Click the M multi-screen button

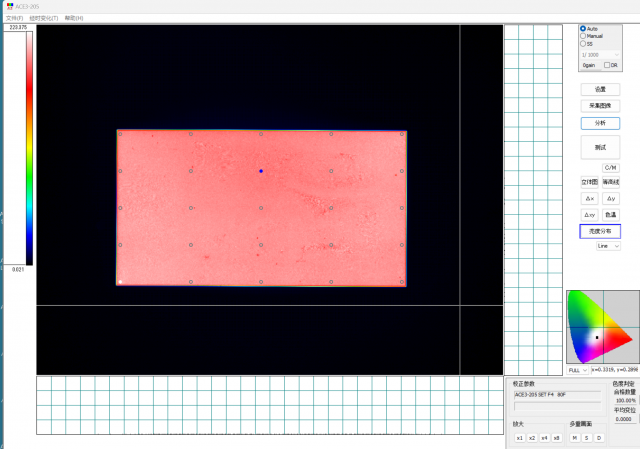[575, 438]
